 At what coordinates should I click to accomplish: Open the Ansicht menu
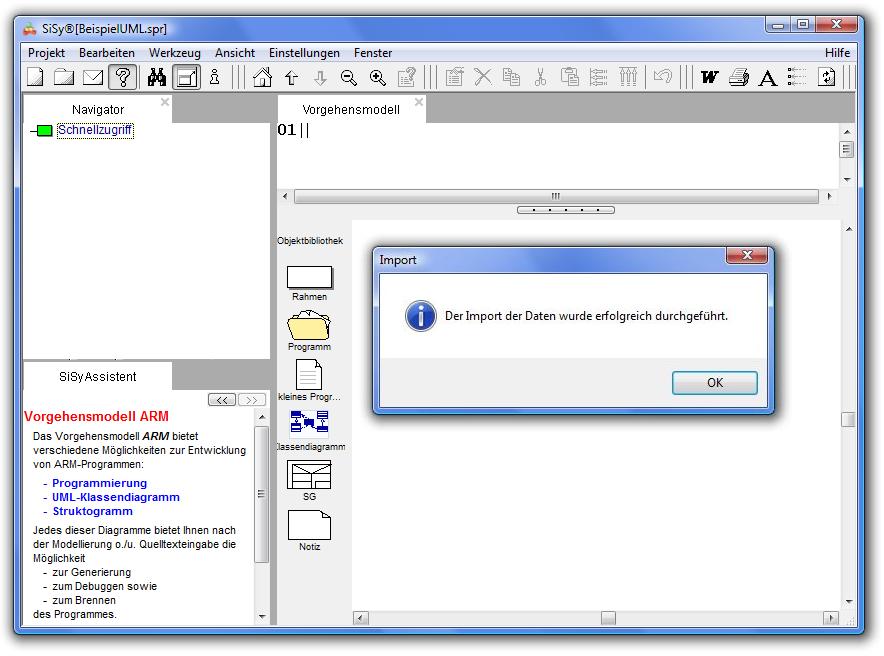coord(235,53)
